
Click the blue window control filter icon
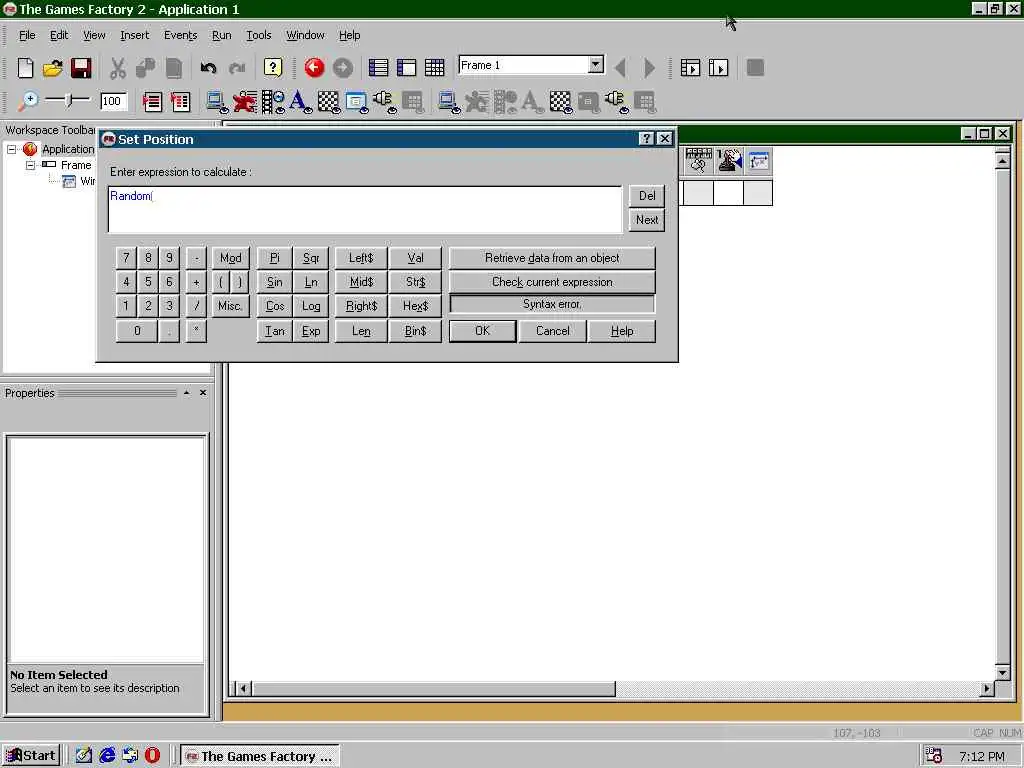[357, 102]
